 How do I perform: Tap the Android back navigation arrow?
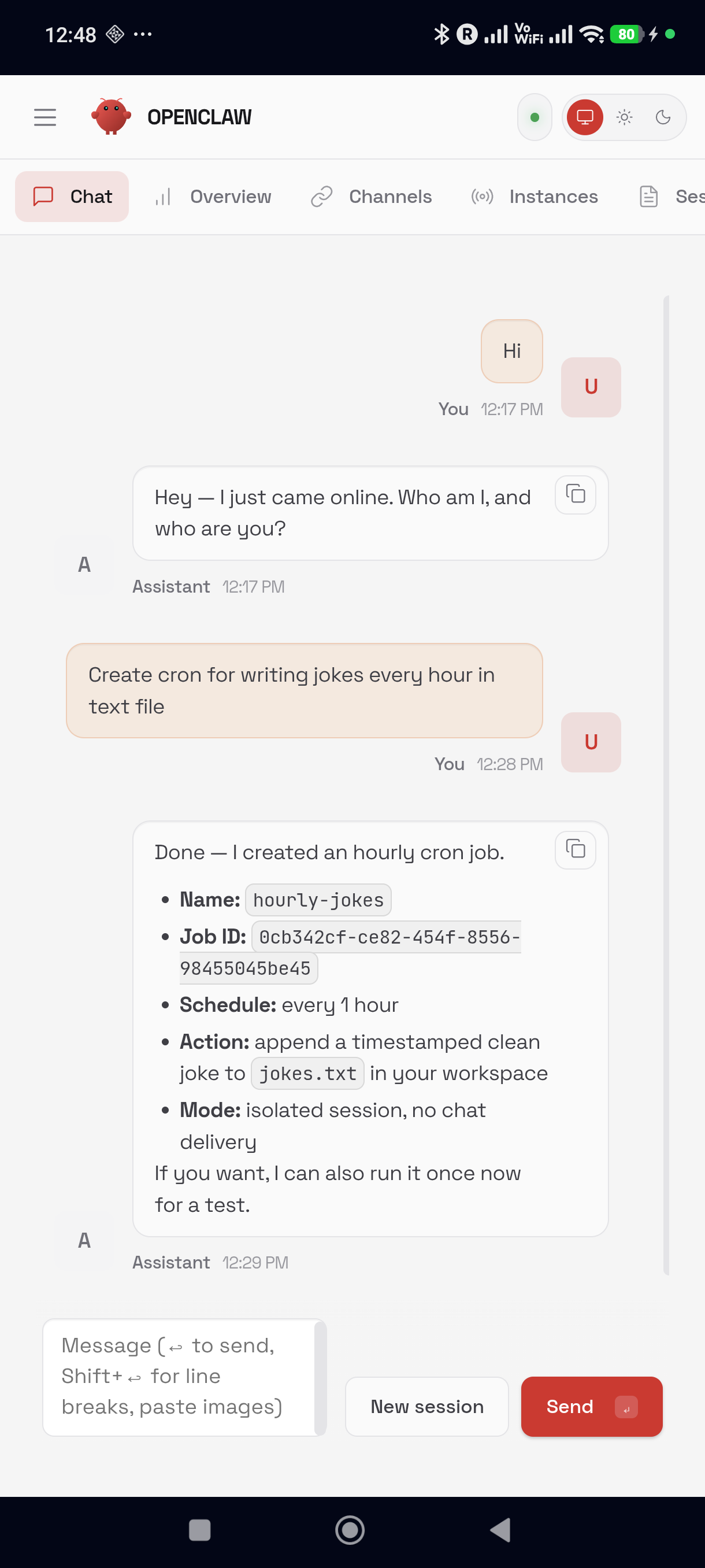(x=500, y=1530)
